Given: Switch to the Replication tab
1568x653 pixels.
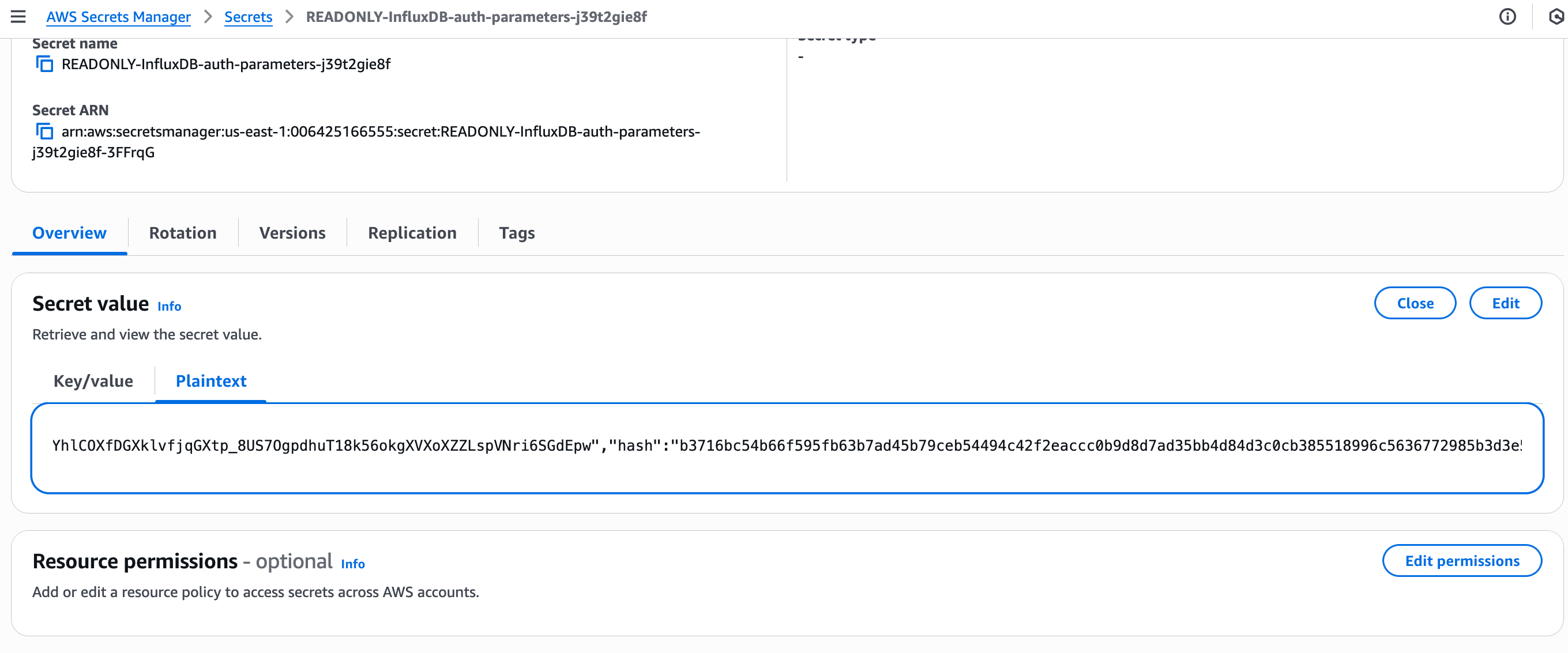Looking at the screenshot, I should [412, 233].
